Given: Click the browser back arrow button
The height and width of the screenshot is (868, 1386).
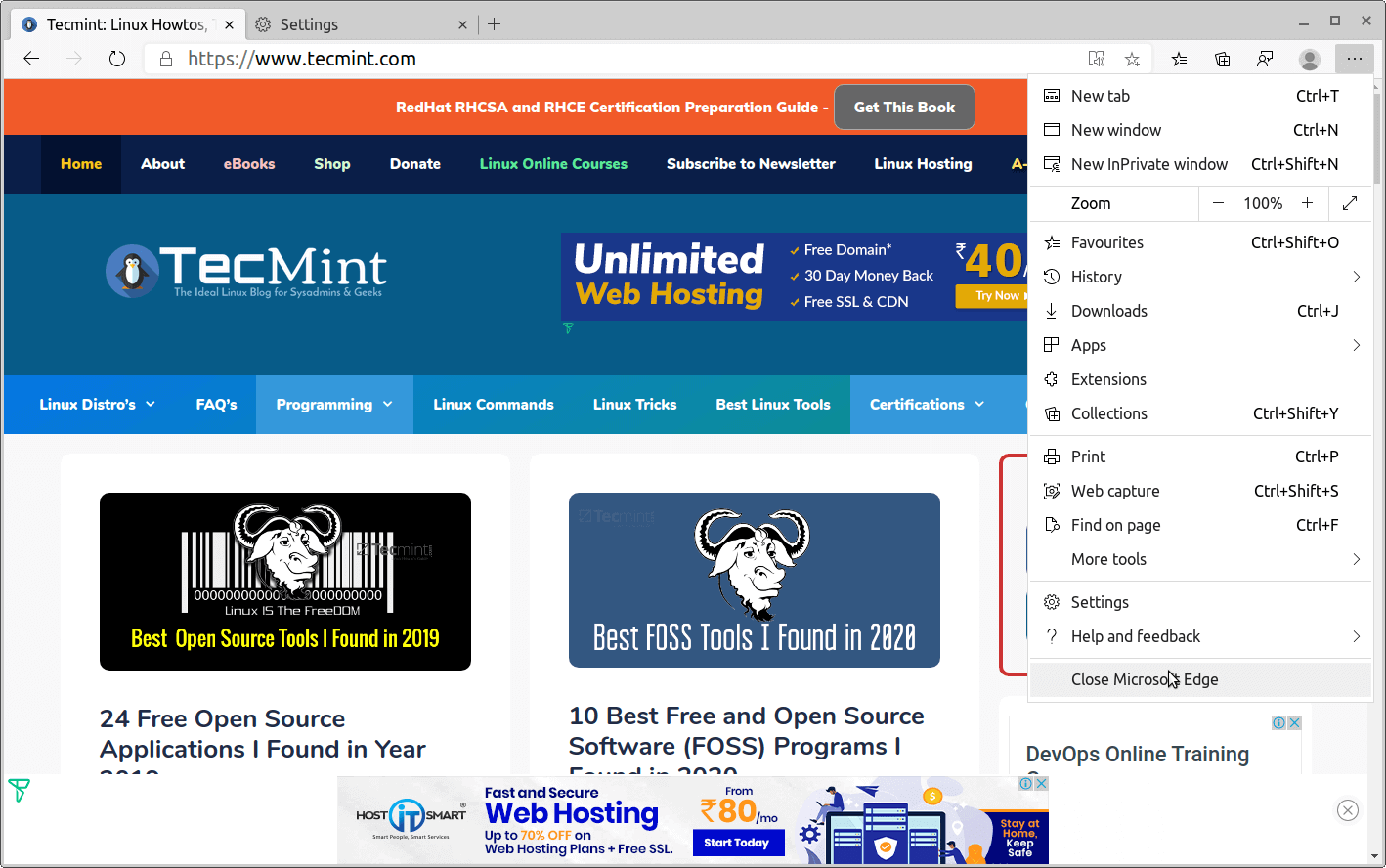Looking at the screenshot, I should (x=31, y=59).
